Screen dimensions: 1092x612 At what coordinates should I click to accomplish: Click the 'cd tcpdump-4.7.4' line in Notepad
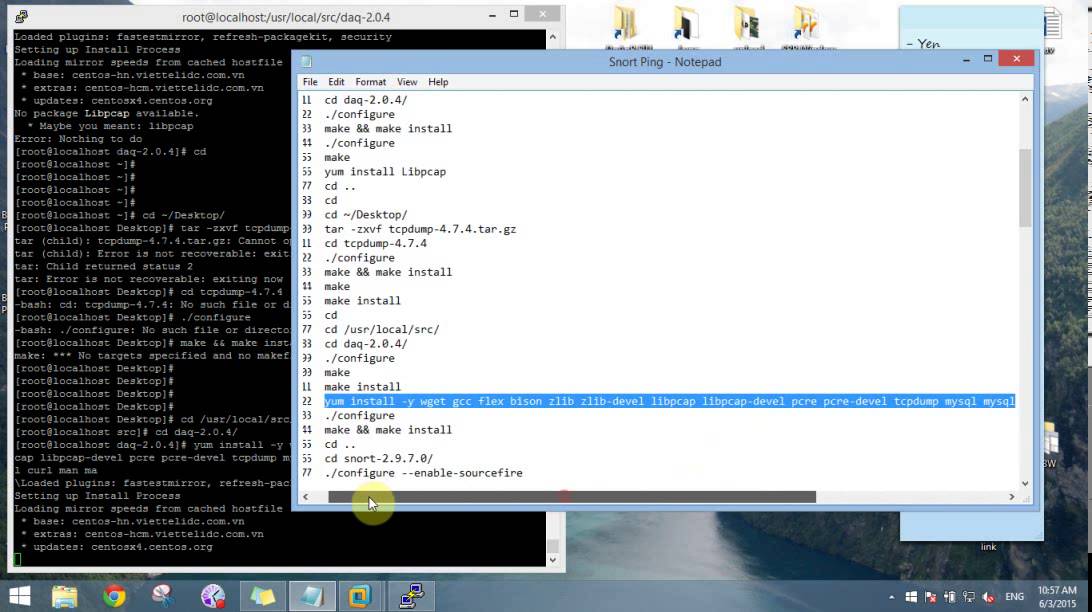(375, 244)
